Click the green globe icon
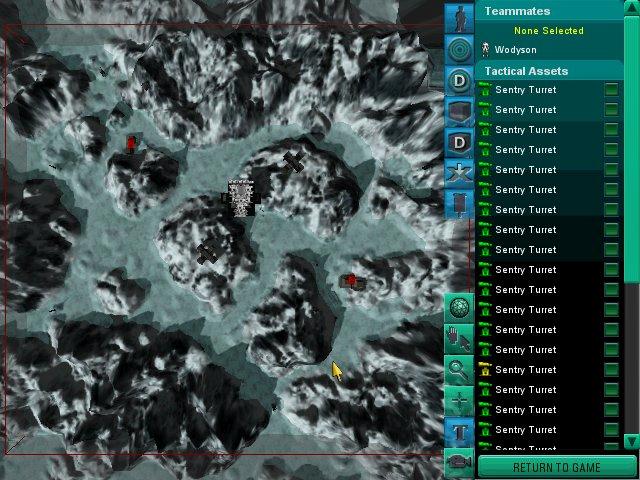 pos(459,308)
